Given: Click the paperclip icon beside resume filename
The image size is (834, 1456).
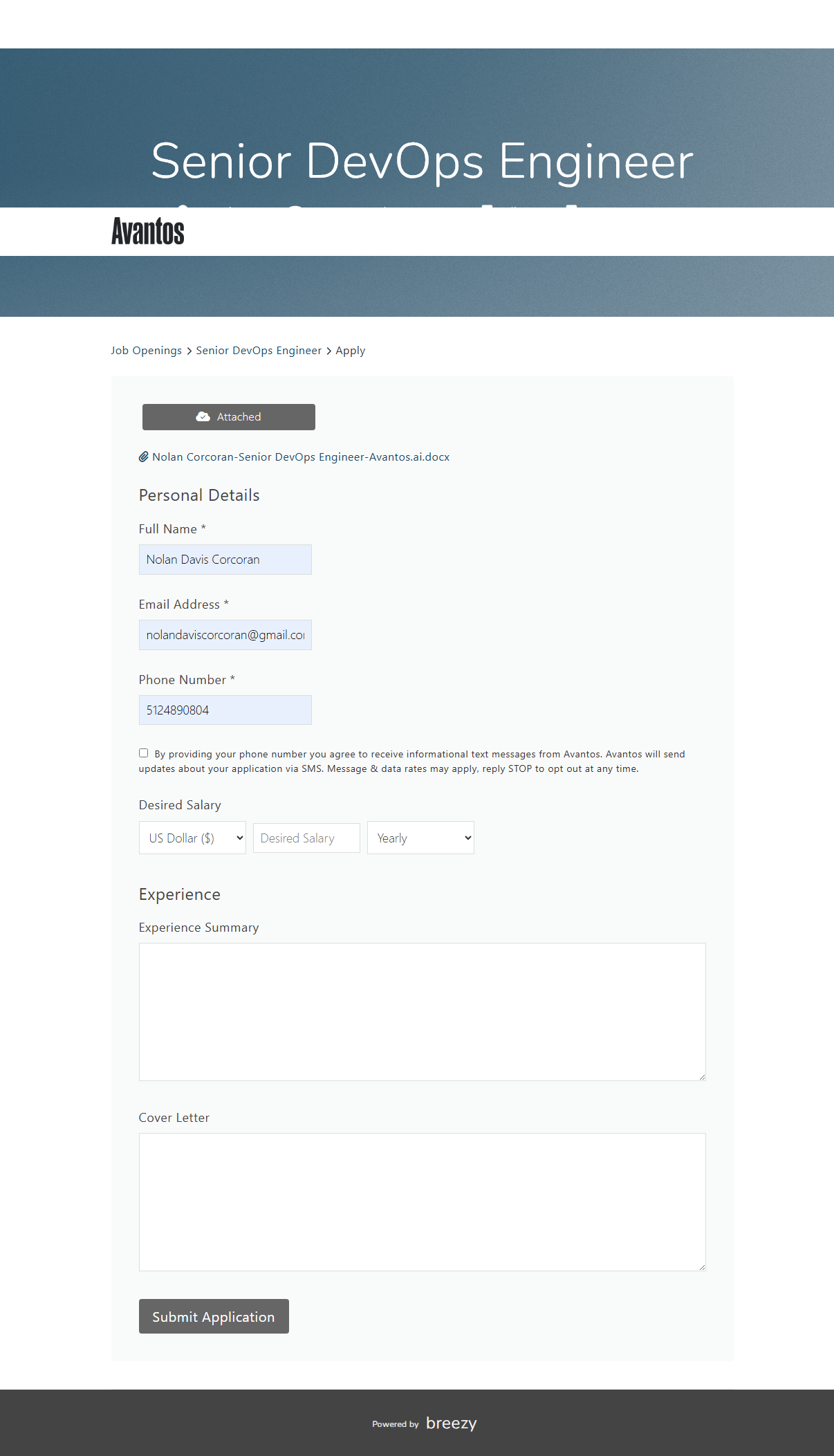Looking at the screenshot, I should (x=144, y=457).
